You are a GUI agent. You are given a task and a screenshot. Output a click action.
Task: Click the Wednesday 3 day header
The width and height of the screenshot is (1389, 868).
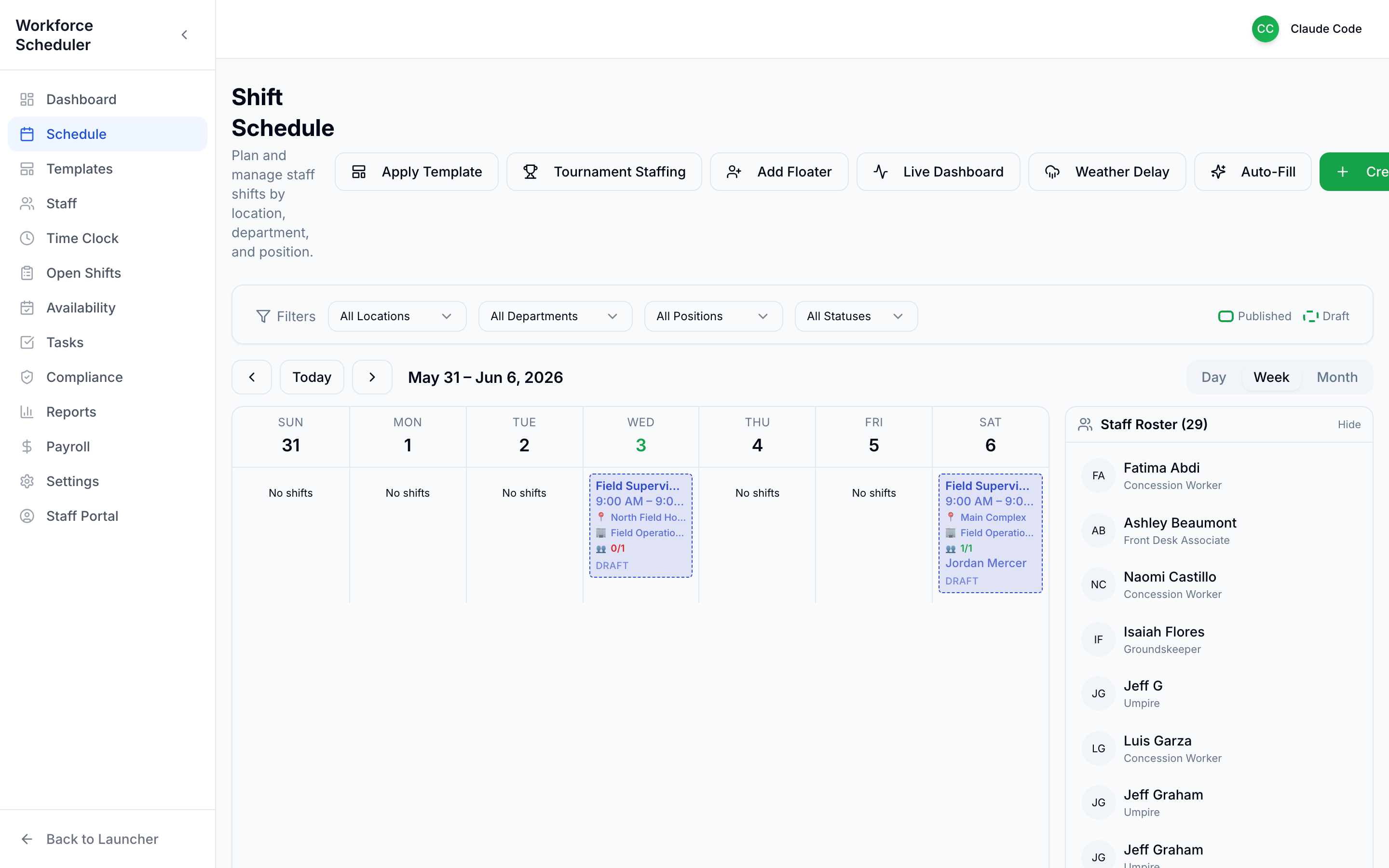640,437
